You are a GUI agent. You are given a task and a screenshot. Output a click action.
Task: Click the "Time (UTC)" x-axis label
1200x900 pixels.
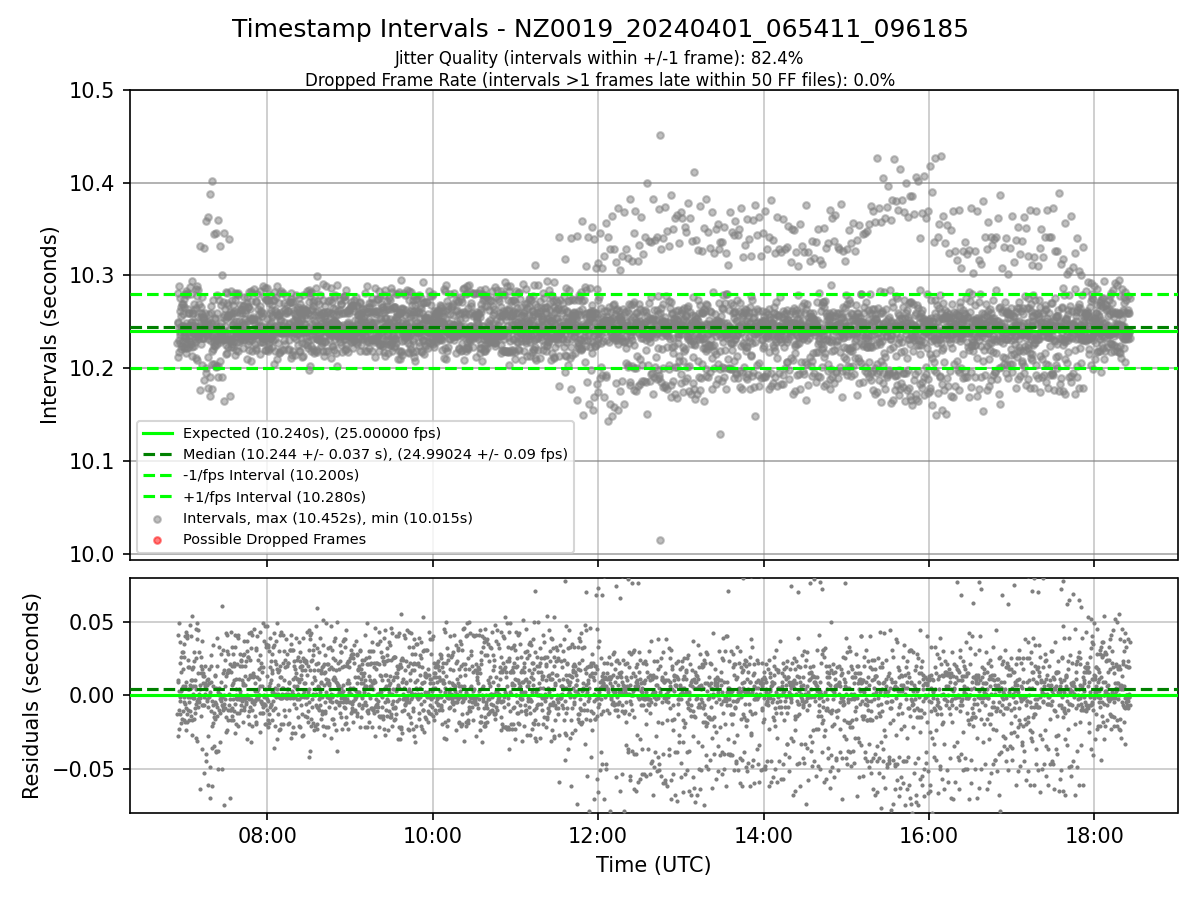click(653, 865)
